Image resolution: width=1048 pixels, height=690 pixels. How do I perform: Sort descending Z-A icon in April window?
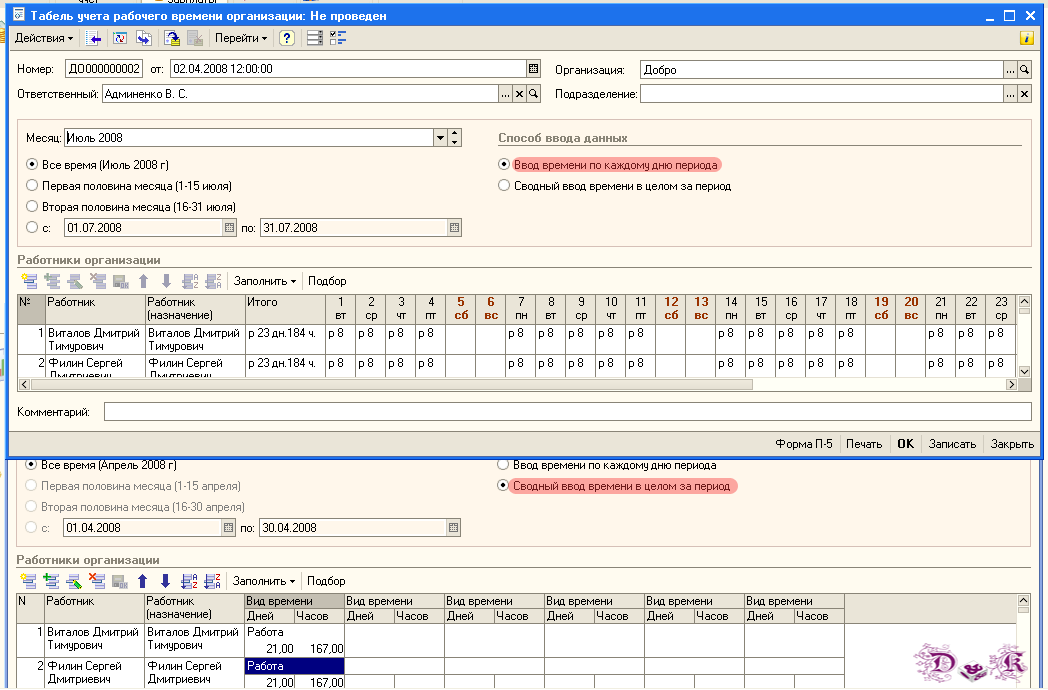pyautogui.click(x=213, y=581)
